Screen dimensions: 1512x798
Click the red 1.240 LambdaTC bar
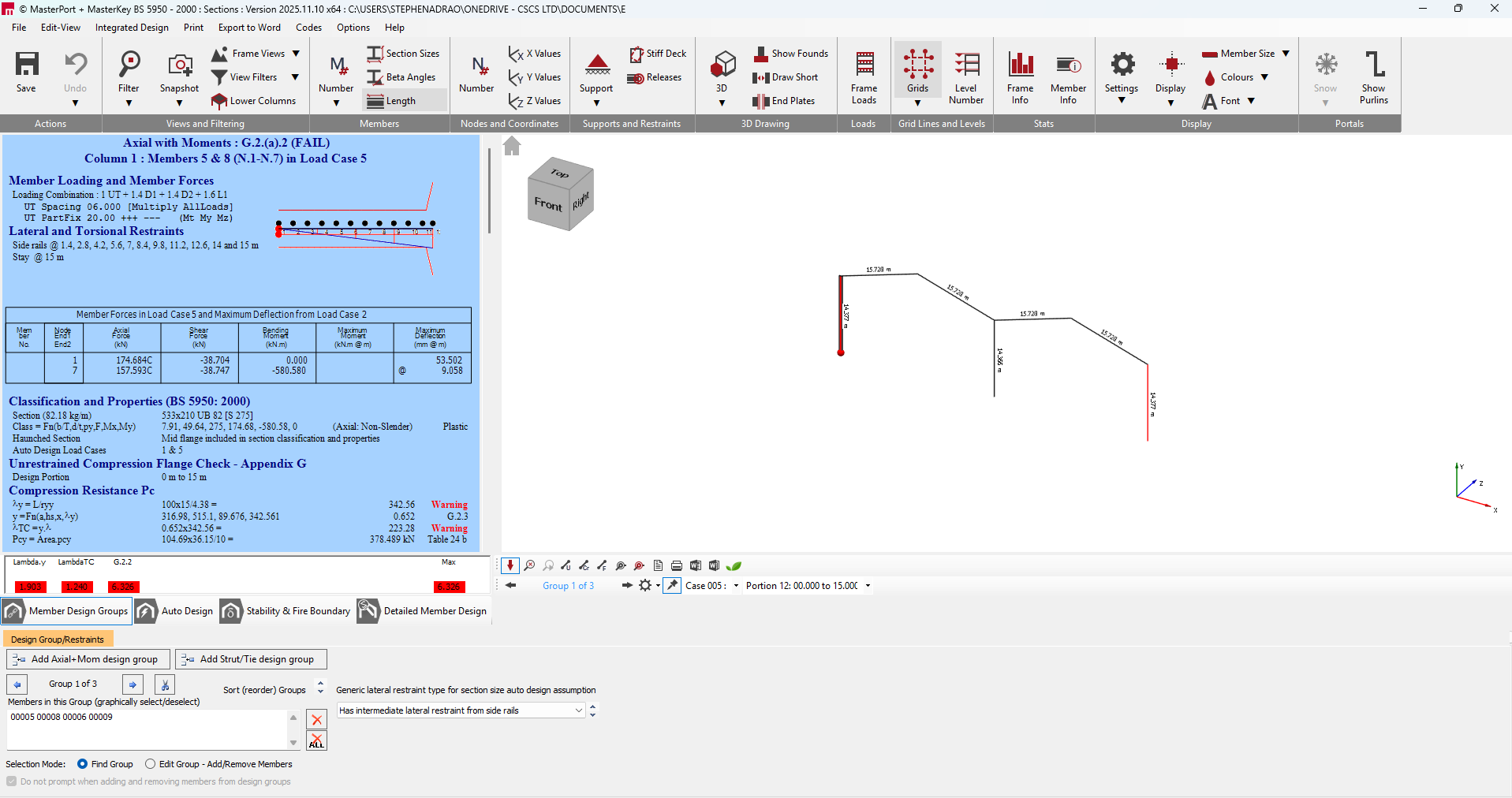77,587
